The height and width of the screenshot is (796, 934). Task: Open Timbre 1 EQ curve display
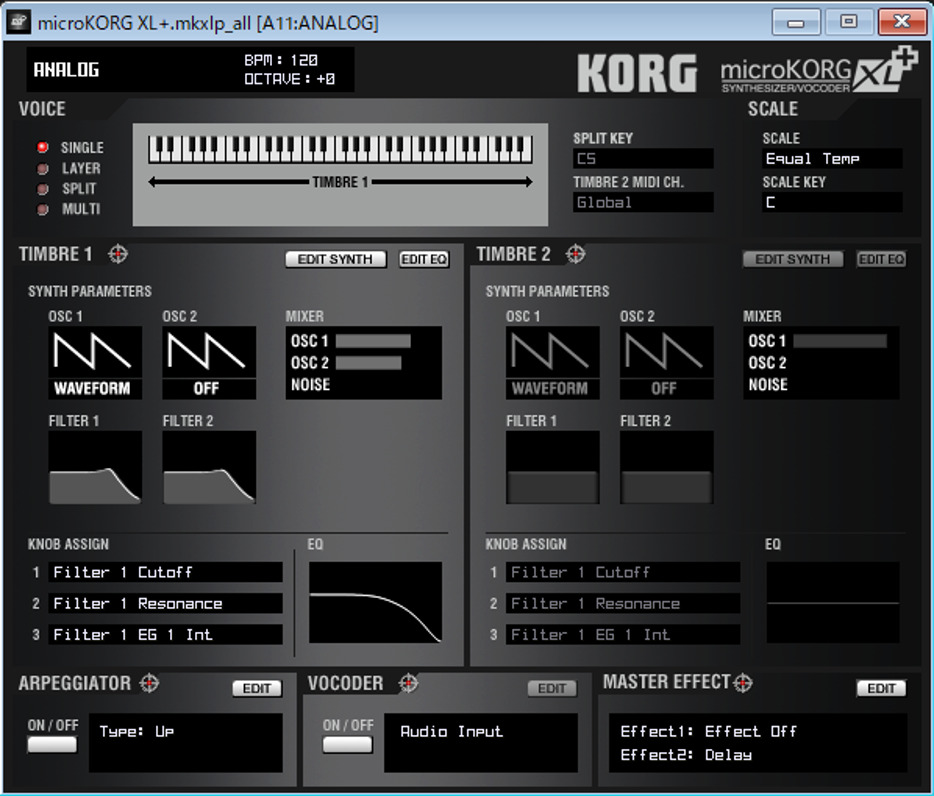[x=375, y=602]
